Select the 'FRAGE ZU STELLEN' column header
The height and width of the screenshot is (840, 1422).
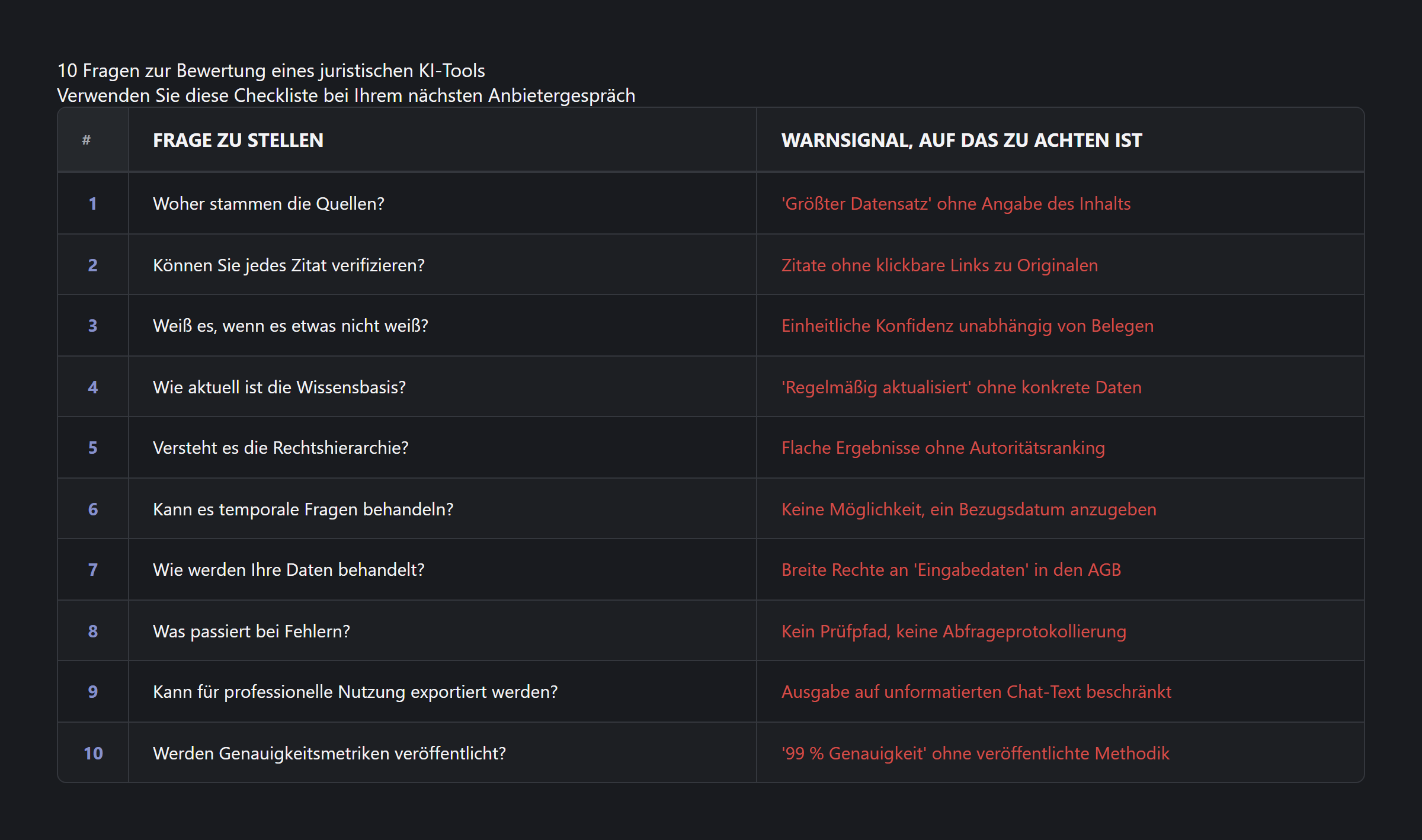pyautogui.click(x=238, y=140)
